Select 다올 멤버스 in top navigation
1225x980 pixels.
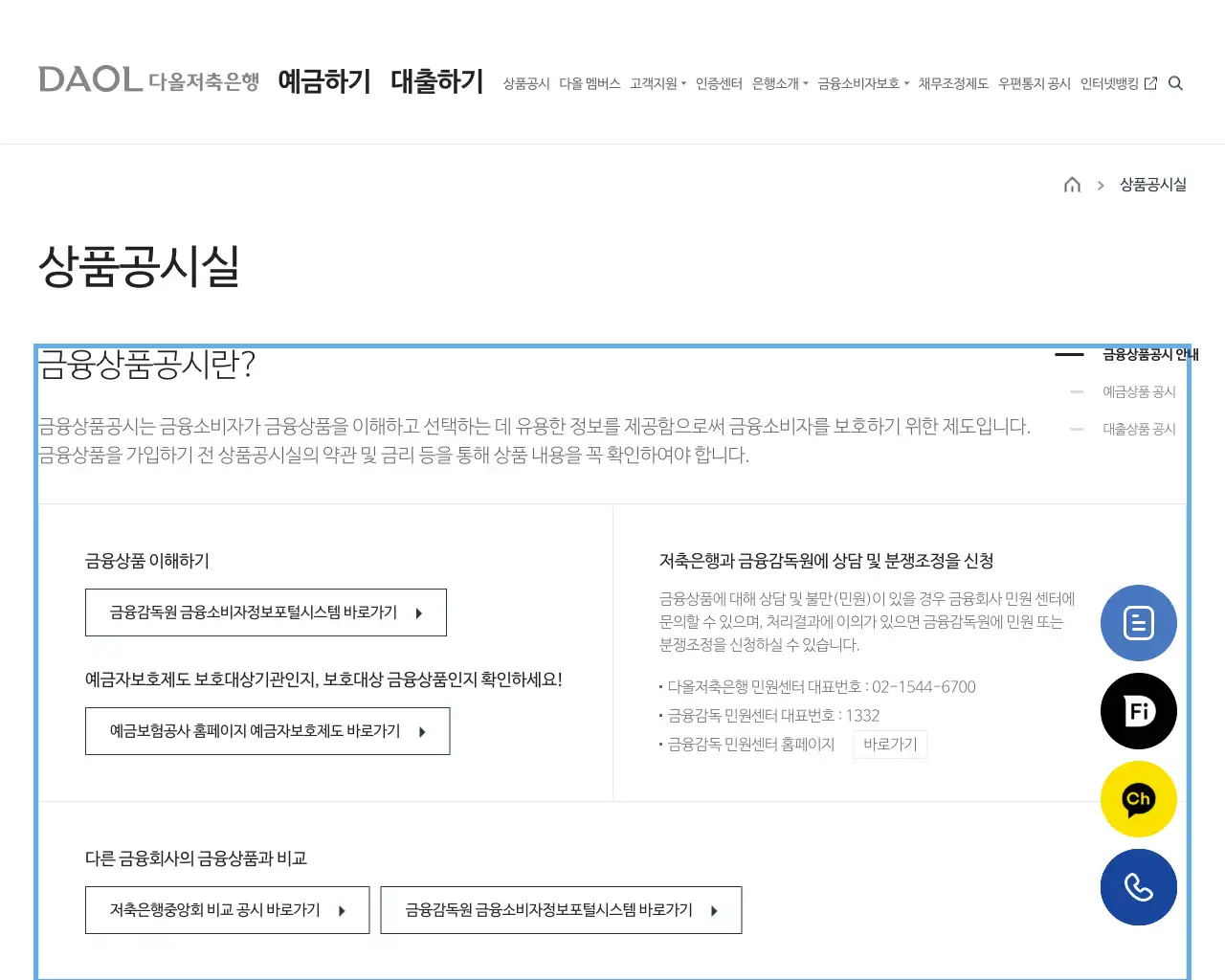coord(590,84)
